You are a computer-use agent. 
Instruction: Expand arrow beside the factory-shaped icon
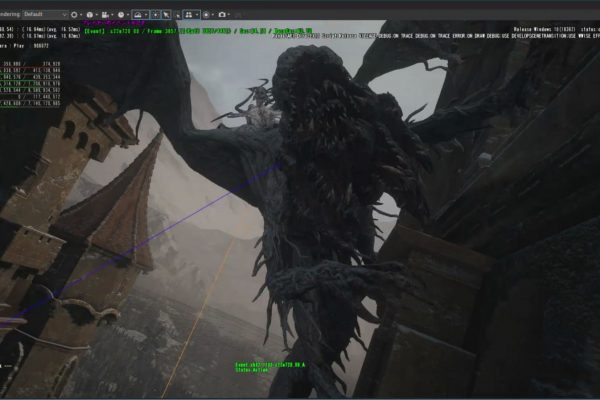click(112, 15)
